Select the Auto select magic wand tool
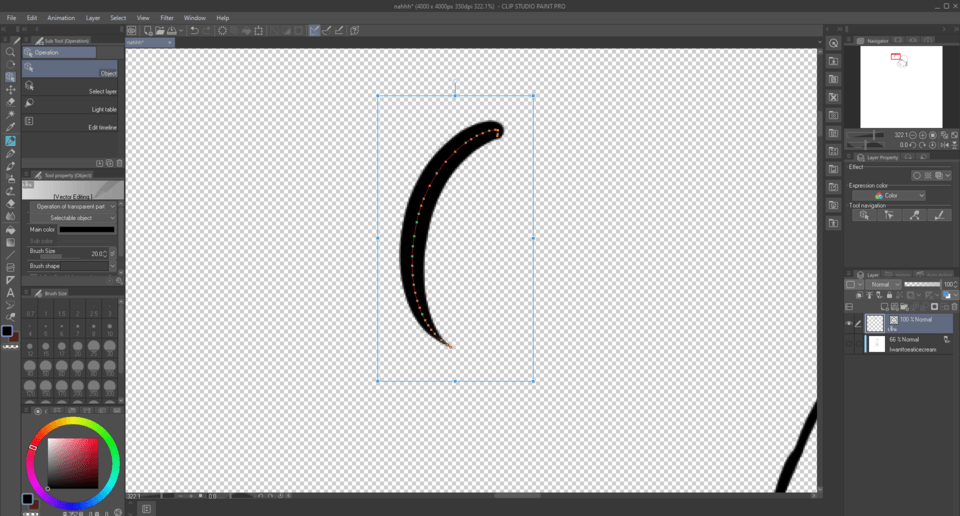 click(10, 115)
